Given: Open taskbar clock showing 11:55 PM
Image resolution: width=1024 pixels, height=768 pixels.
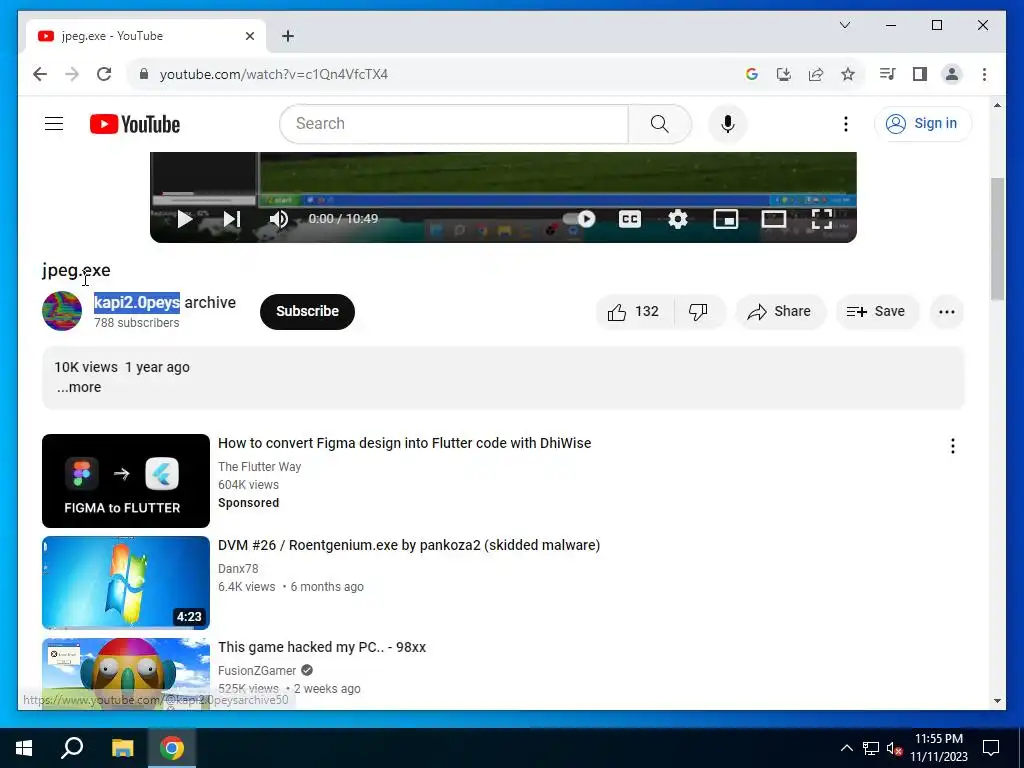Looking at the screenshot, I should [x=938, y=748].
